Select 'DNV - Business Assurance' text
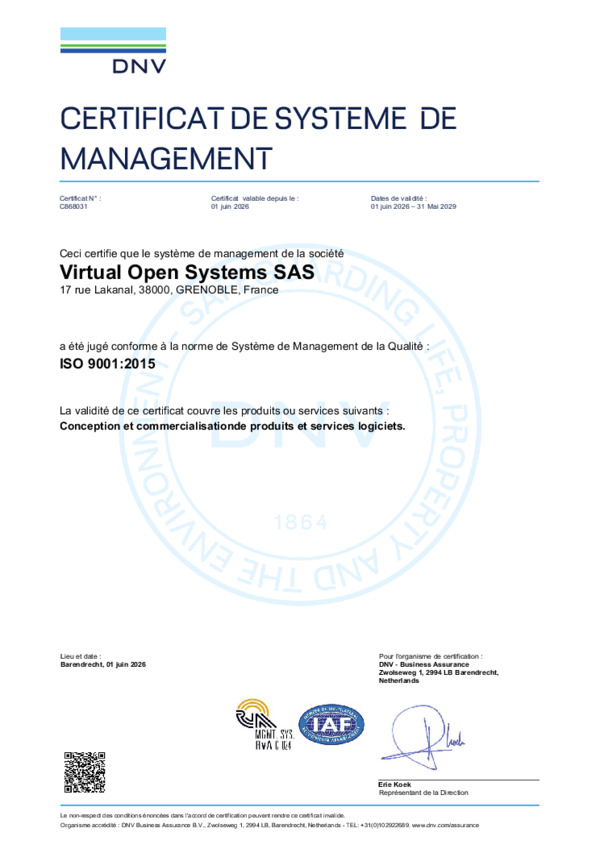This screenshot has height=849, width=600. click(x=423, y=664)
